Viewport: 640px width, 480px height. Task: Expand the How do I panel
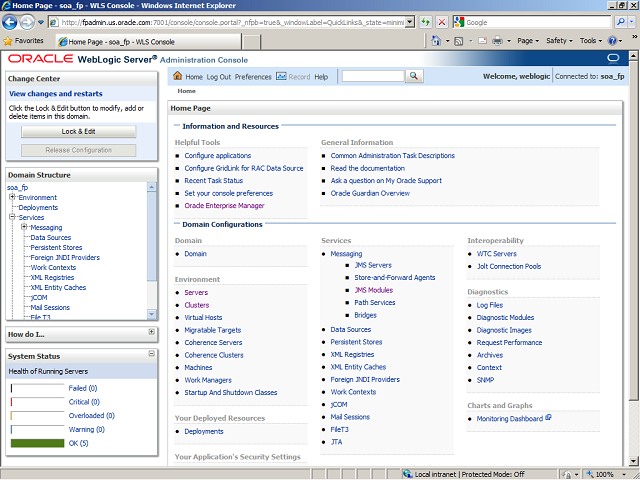(x=151, y=332)
